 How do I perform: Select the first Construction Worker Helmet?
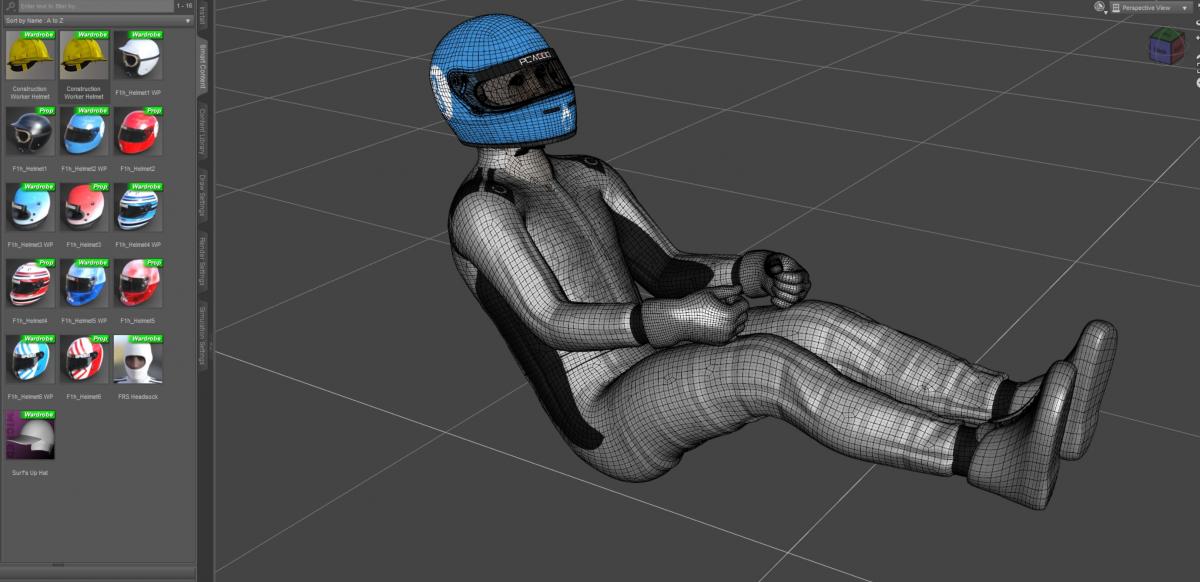30,57
